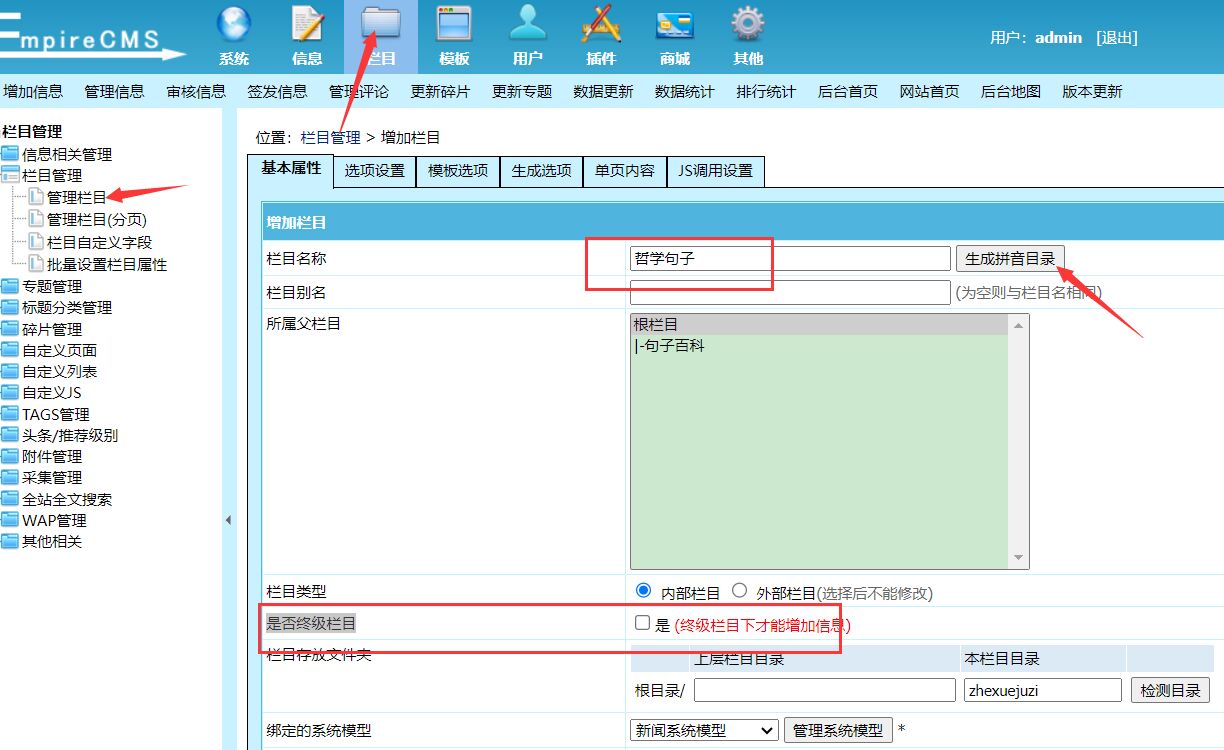Enable the 是 checkbox for 是否终级栏目
Viewport: 1224px width, 750px height.
[642, 622]
